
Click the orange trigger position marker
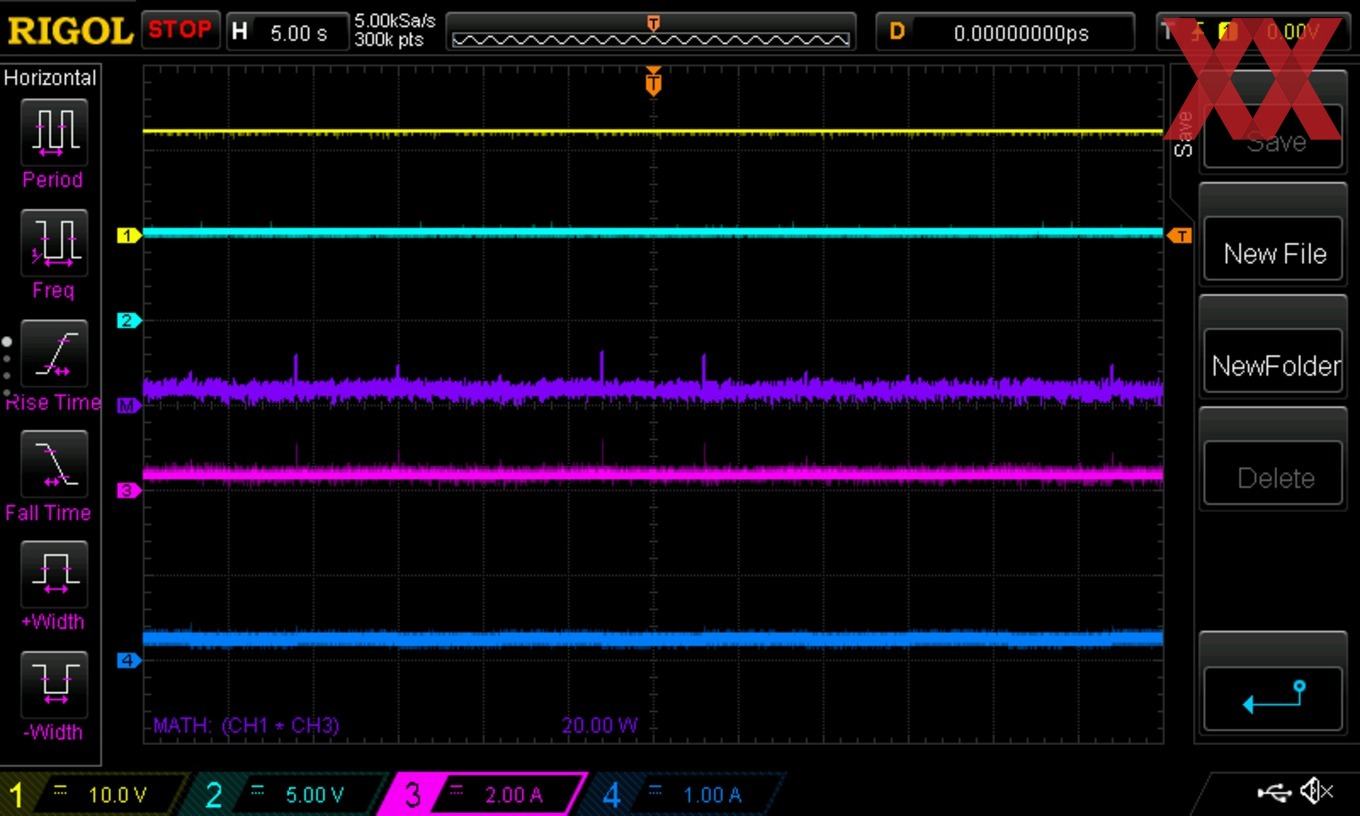[653, 81]
